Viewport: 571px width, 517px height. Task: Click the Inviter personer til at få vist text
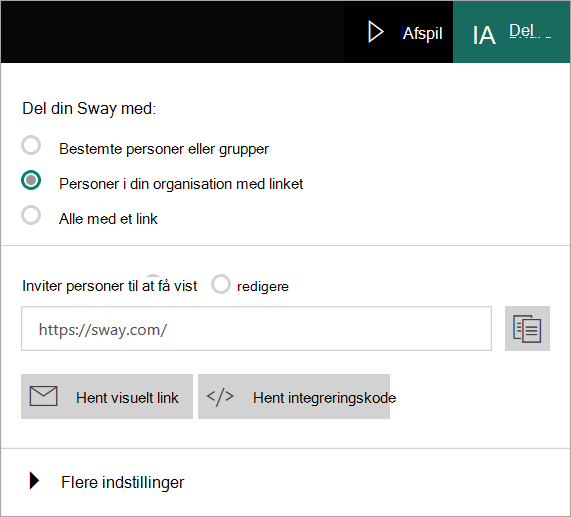[110, 286]
